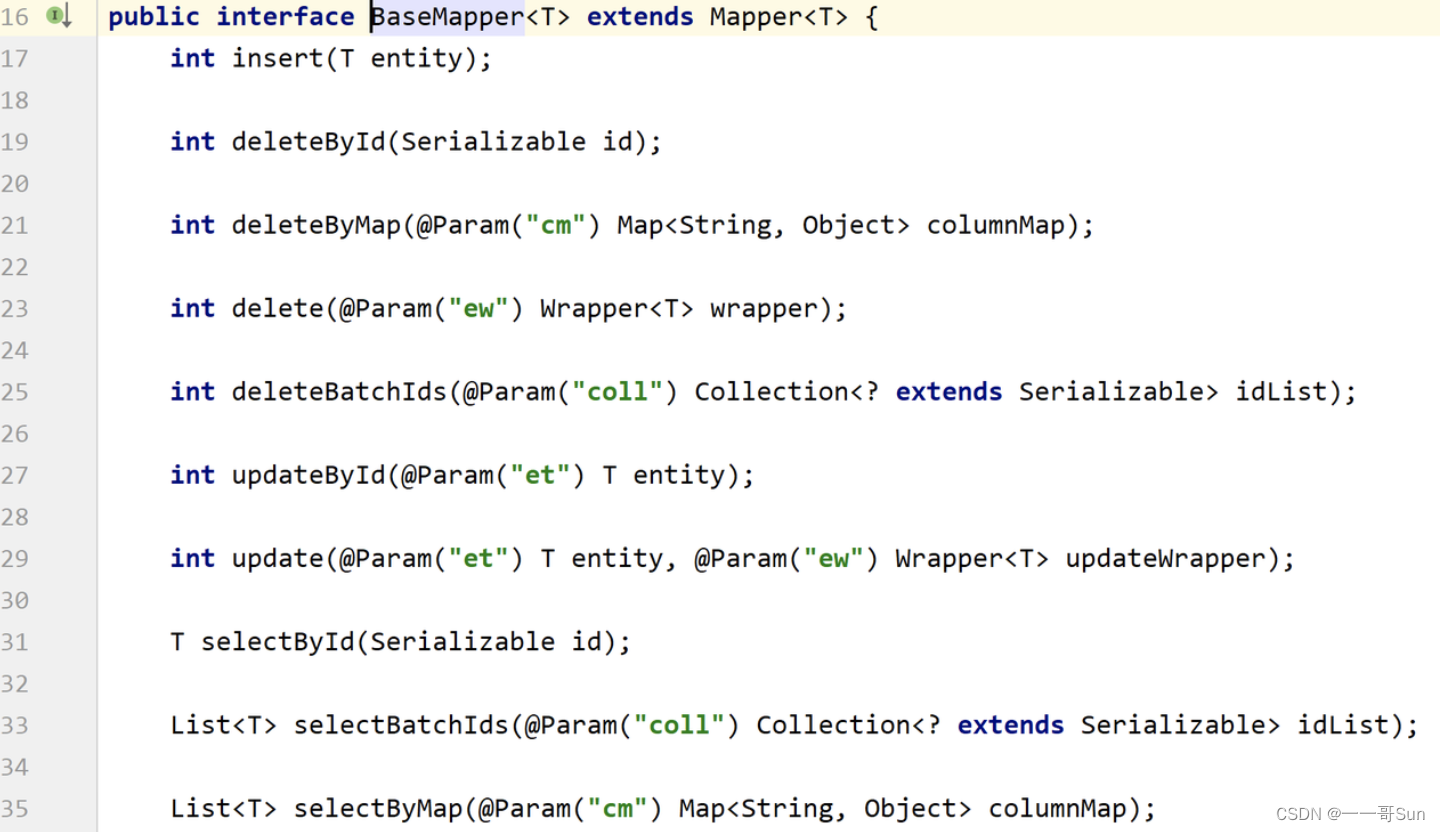Click columnMap parameter on line 21
The width and height of the screenshot is (1440, 832).
click(996, 226)
